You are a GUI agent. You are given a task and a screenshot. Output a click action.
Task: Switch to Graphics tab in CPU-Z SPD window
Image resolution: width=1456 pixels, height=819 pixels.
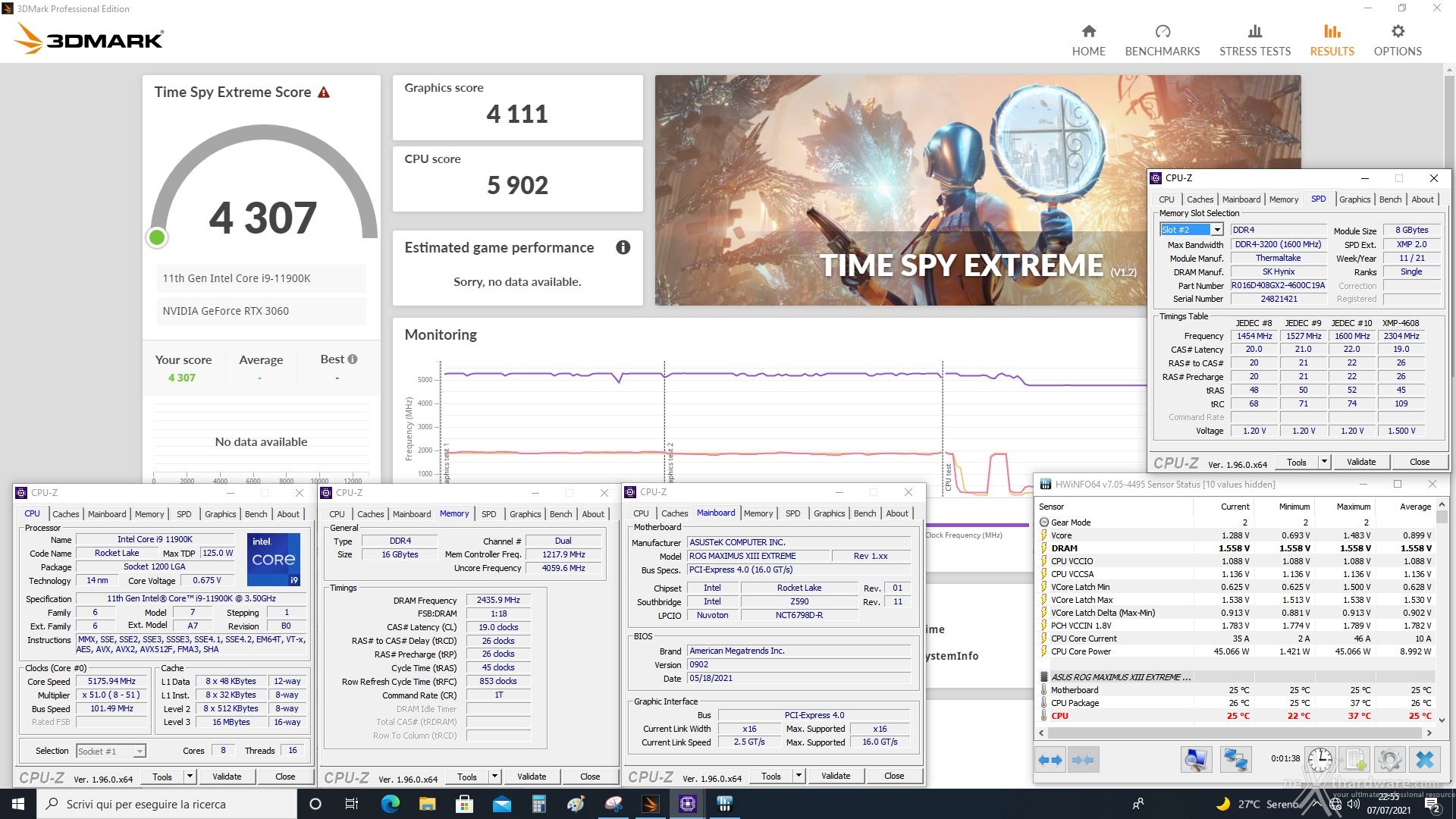[x=1354, y=199]
